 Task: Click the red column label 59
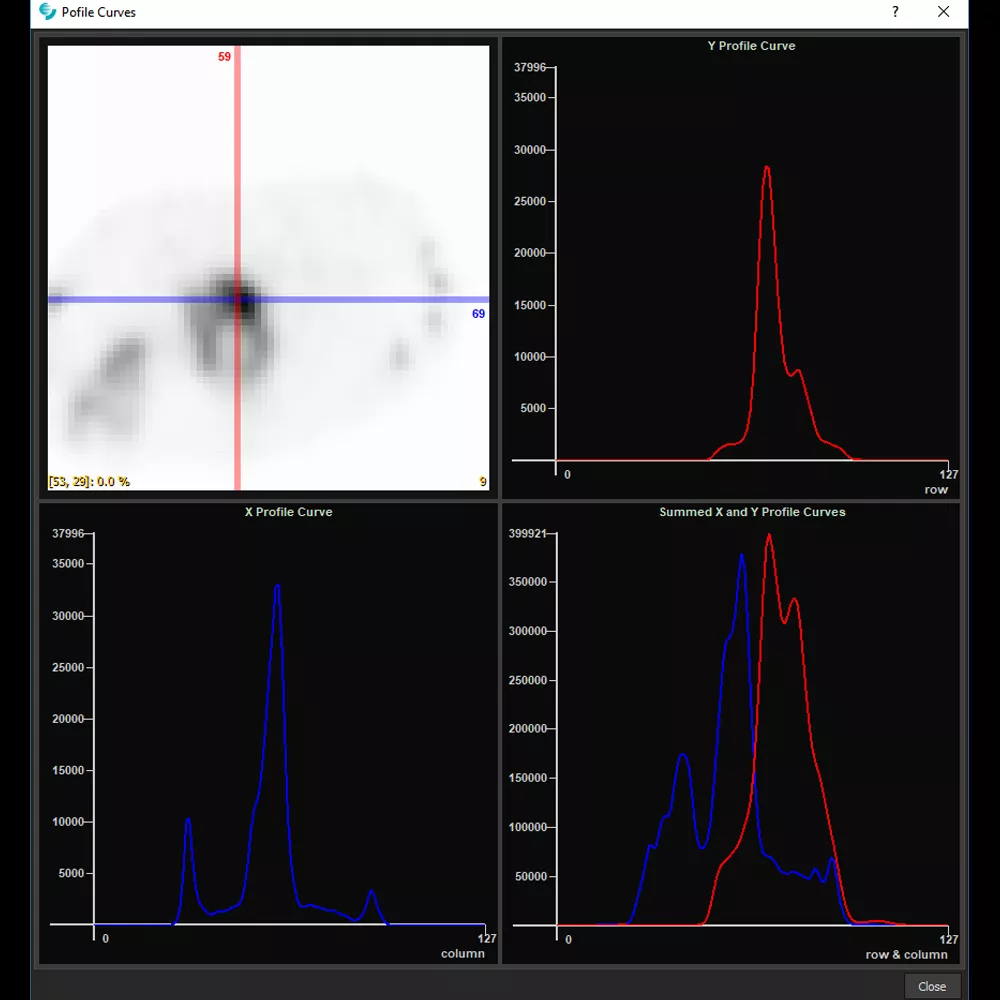pyautogui.click(x=224, y=57)
